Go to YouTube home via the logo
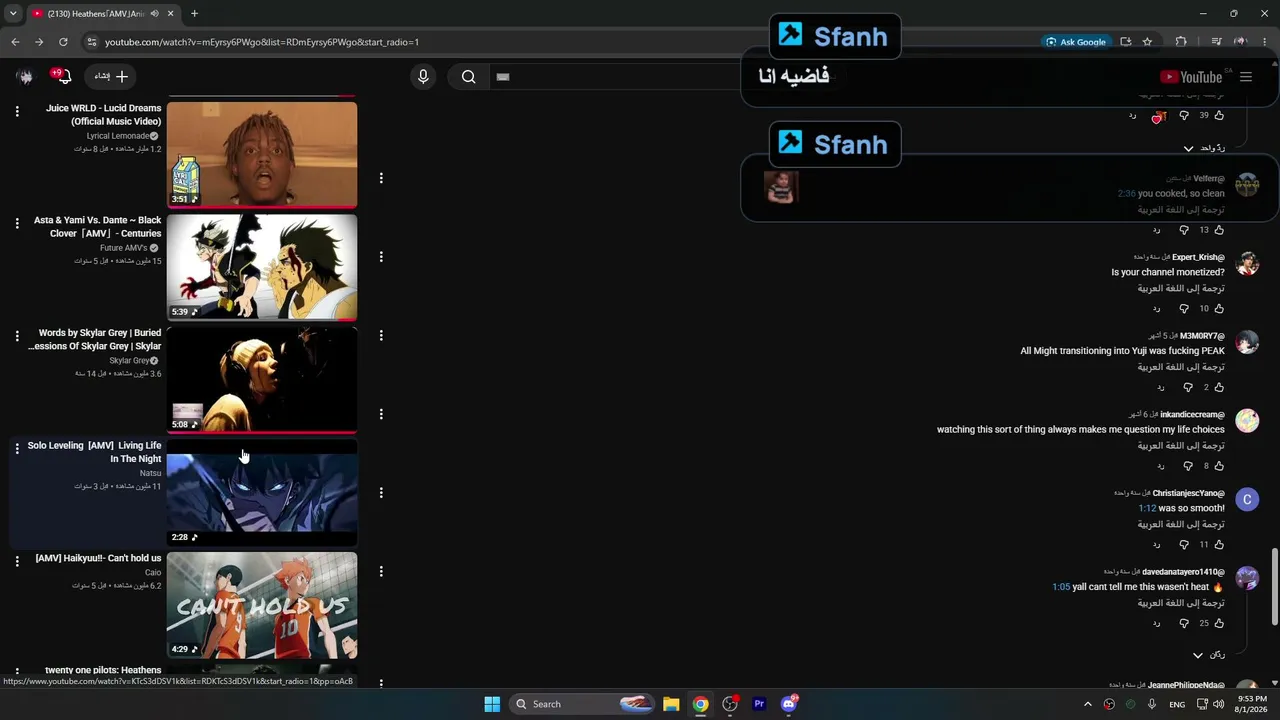Viewport: 1280px width, 720px height. click(x=1191, y=77)
